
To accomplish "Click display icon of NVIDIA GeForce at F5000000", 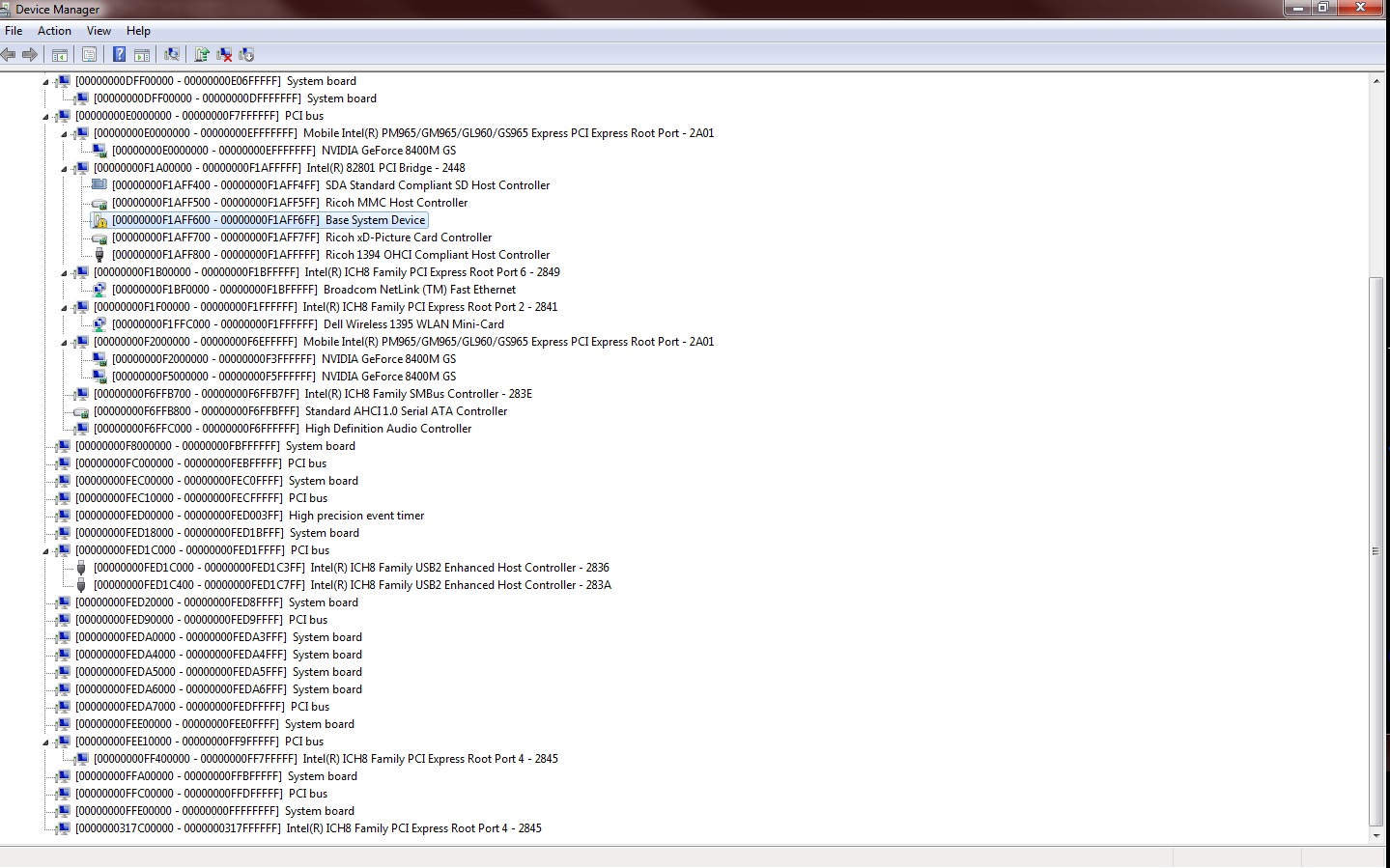I will pyautogui.click(x=99, y=377).
